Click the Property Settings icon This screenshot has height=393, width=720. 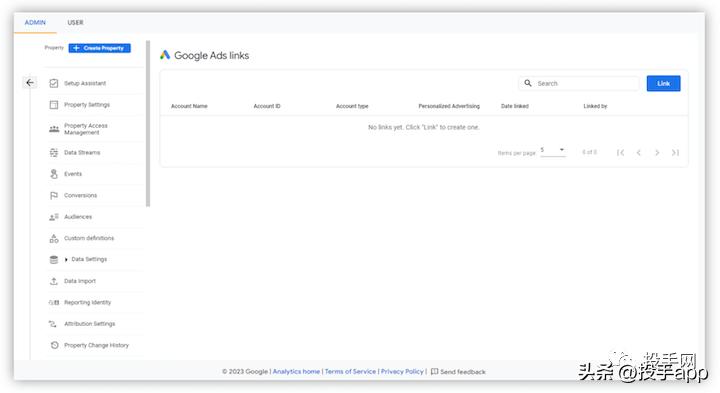click(54, 105)
